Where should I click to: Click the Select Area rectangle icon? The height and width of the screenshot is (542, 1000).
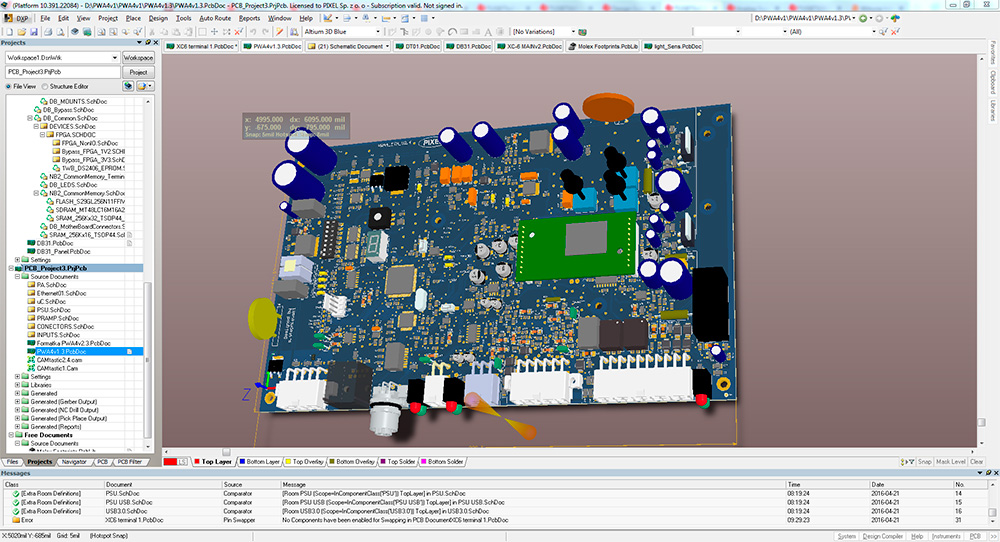[202, 31]
